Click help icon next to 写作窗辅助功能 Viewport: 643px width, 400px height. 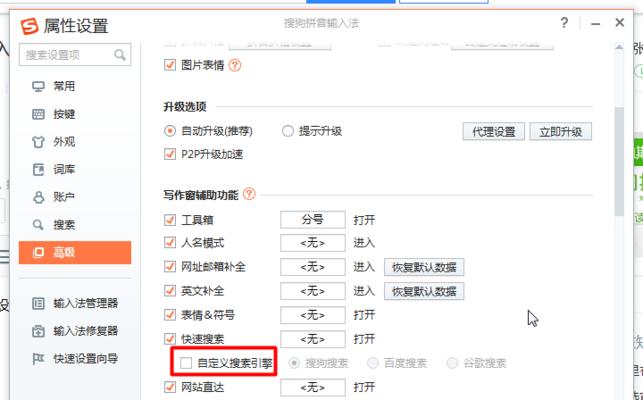pos(249,194)
